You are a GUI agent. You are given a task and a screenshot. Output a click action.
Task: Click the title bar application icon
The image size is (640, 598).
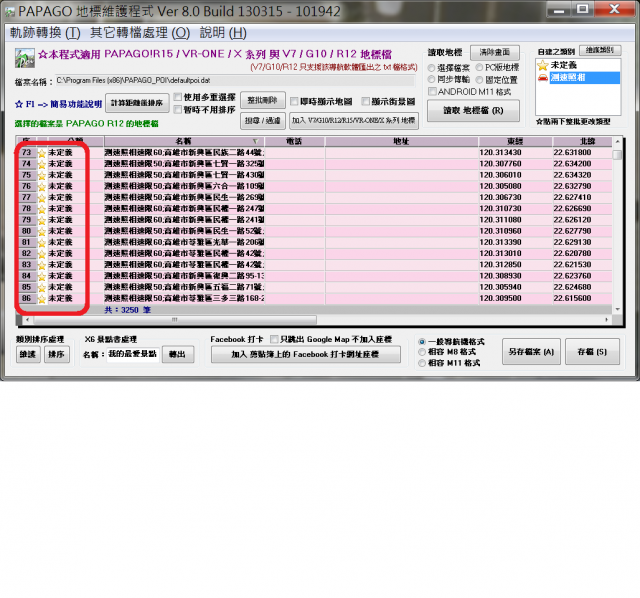[10, 12]
